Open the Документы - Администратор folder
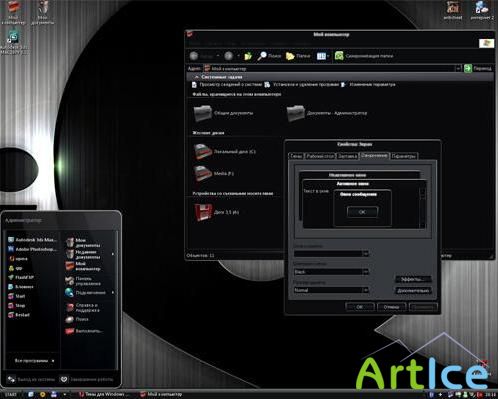The width and height of the screenshot is (498, 399). coord(327,113)
